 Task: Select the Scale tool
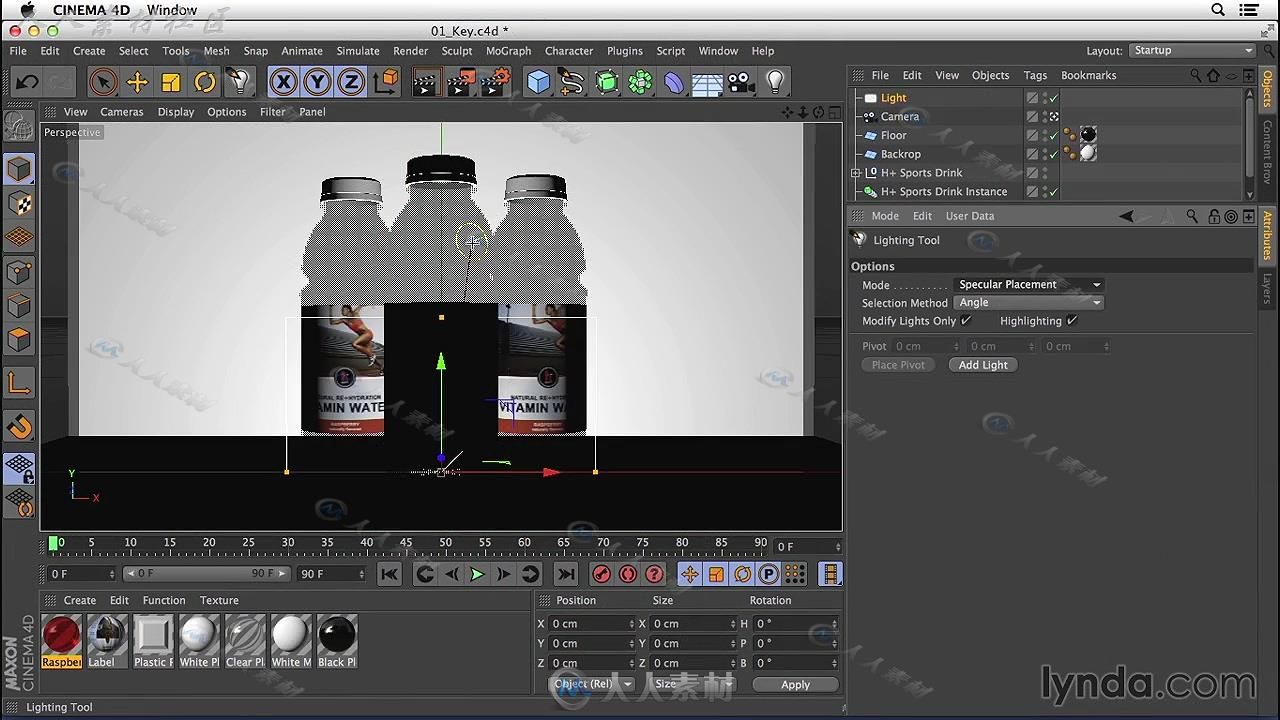pyautogui.click(x=171, y=82)
